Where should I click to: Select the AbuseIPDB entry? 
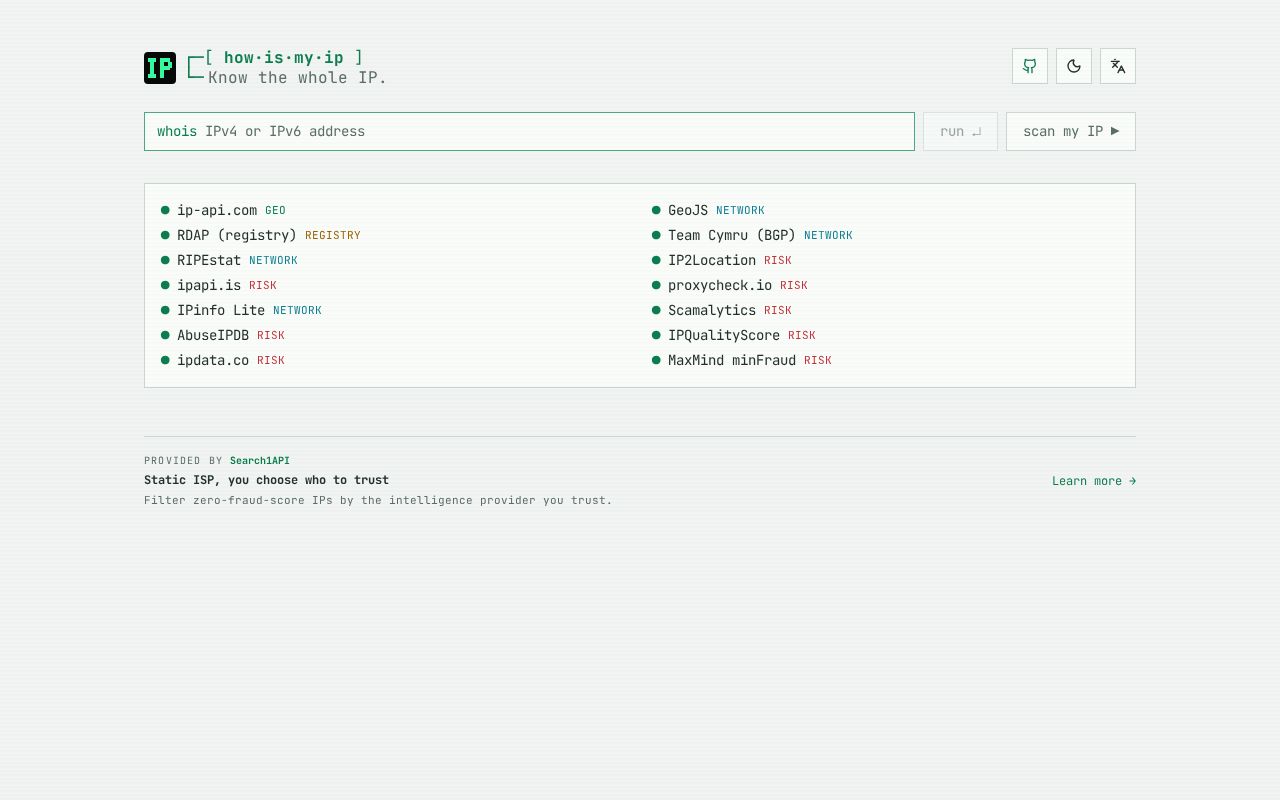click(x=223, y=335)
